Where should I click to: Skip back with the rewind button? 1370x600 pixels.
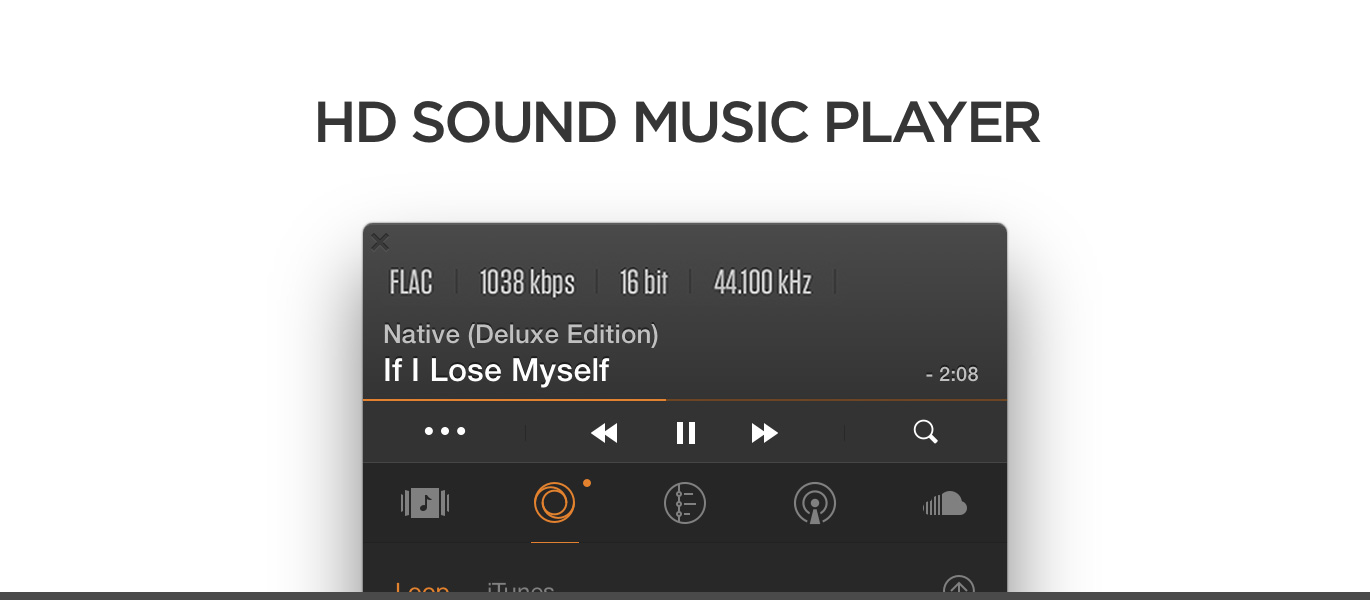click(604, 433)
